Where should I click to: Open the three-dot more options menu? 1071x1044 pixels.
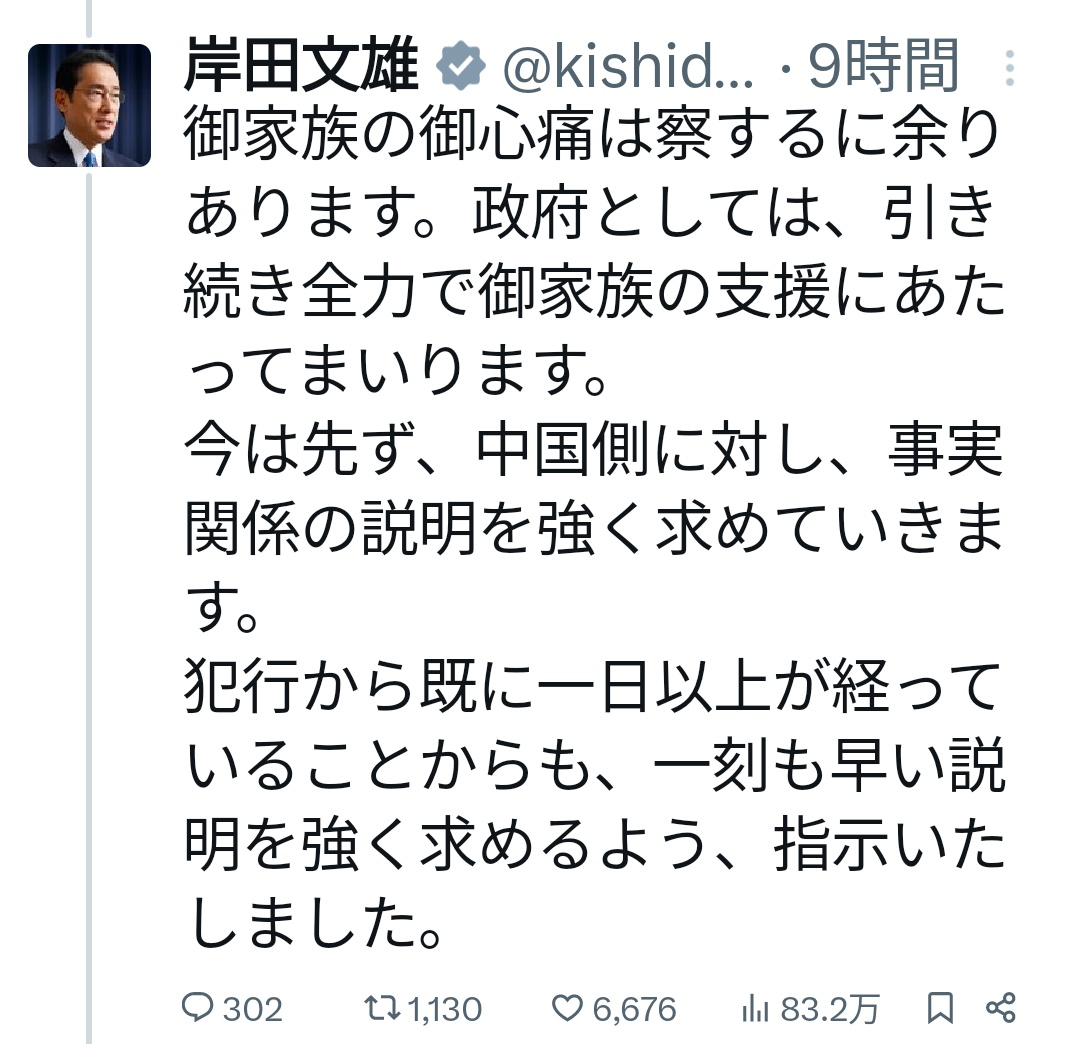tap(1010, 68)
